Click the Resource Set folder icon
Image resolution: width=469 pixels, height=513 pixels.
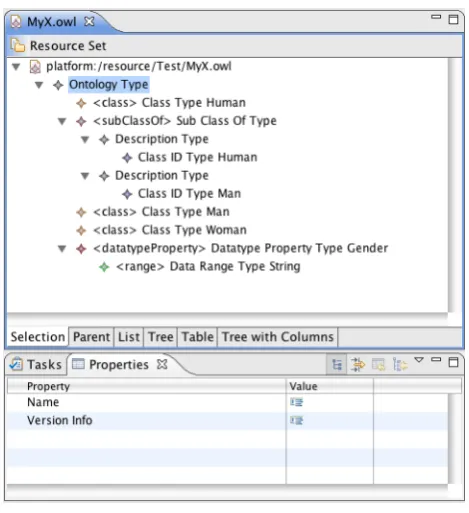point(17,45)
